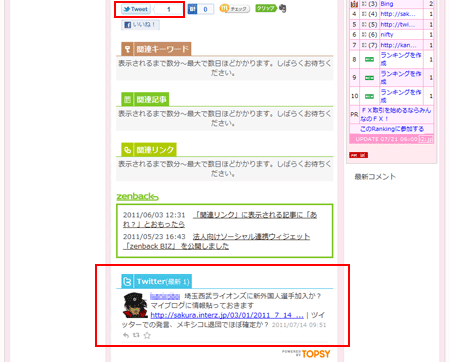Click the Twitter bird icon in the blue header
450x362 pixels.
[x=127, y=282]
